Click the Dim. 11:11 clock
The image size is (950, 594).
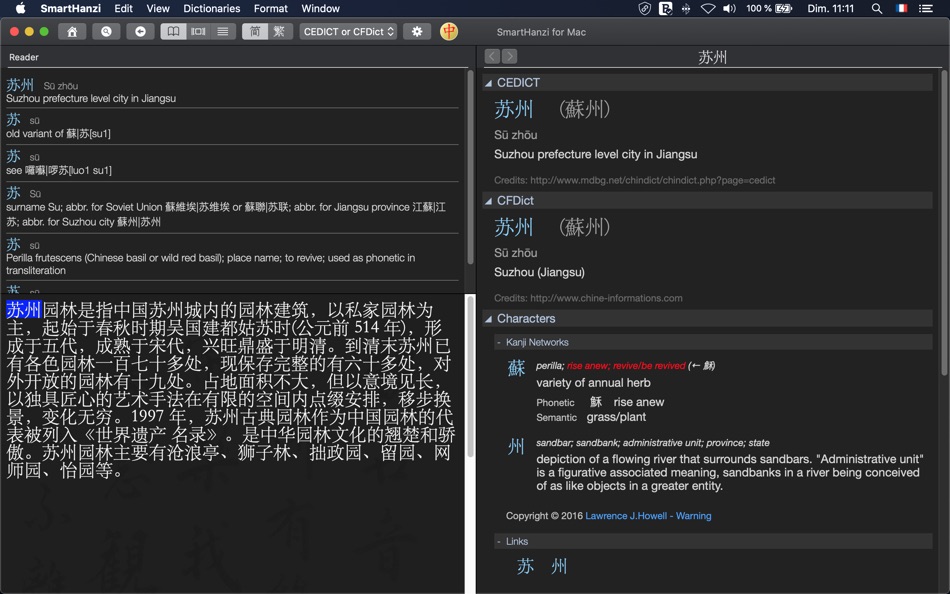tap(831, 8)
